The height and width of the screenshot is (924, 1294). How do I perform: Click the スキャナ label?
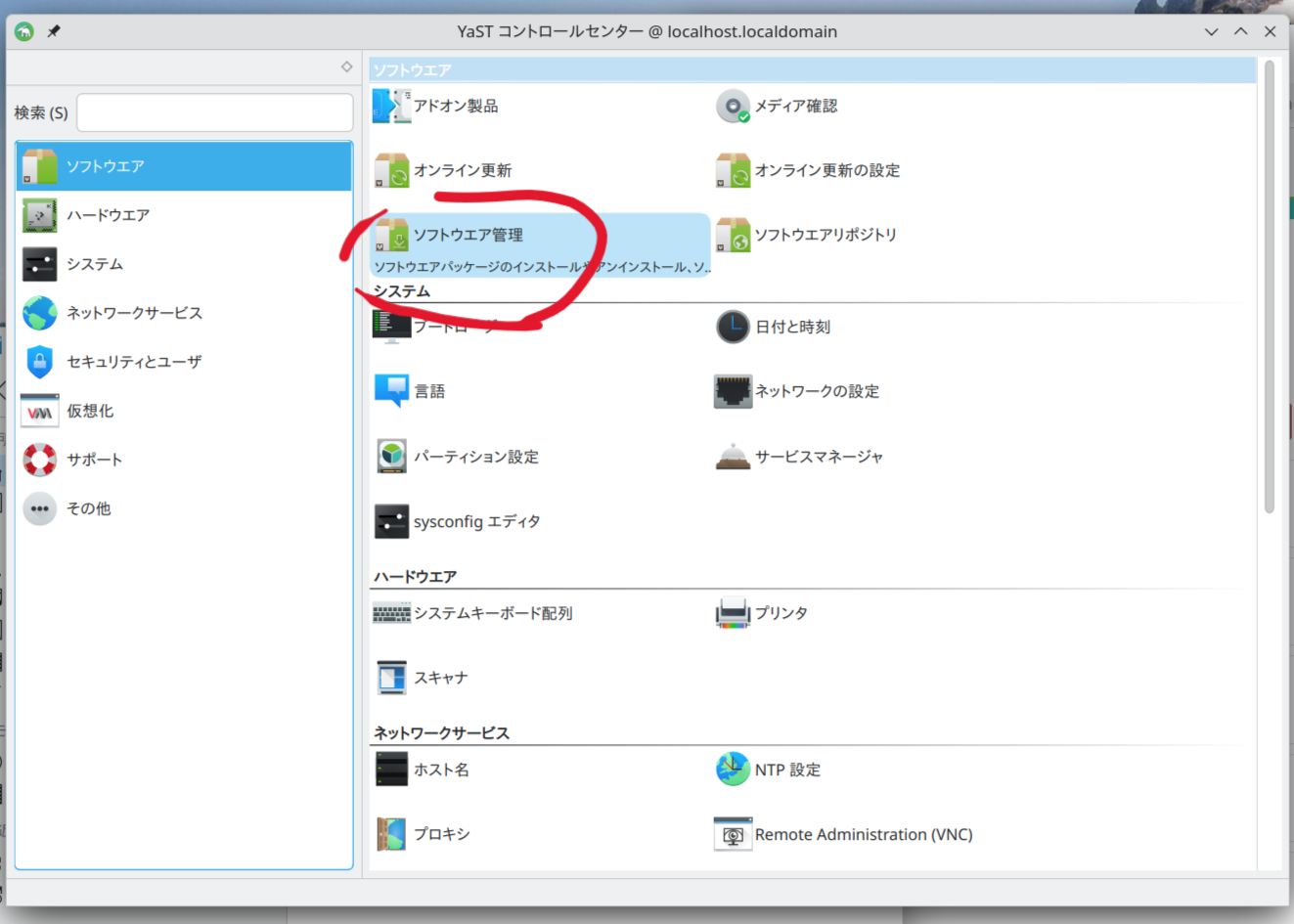[x=441, y=678]
